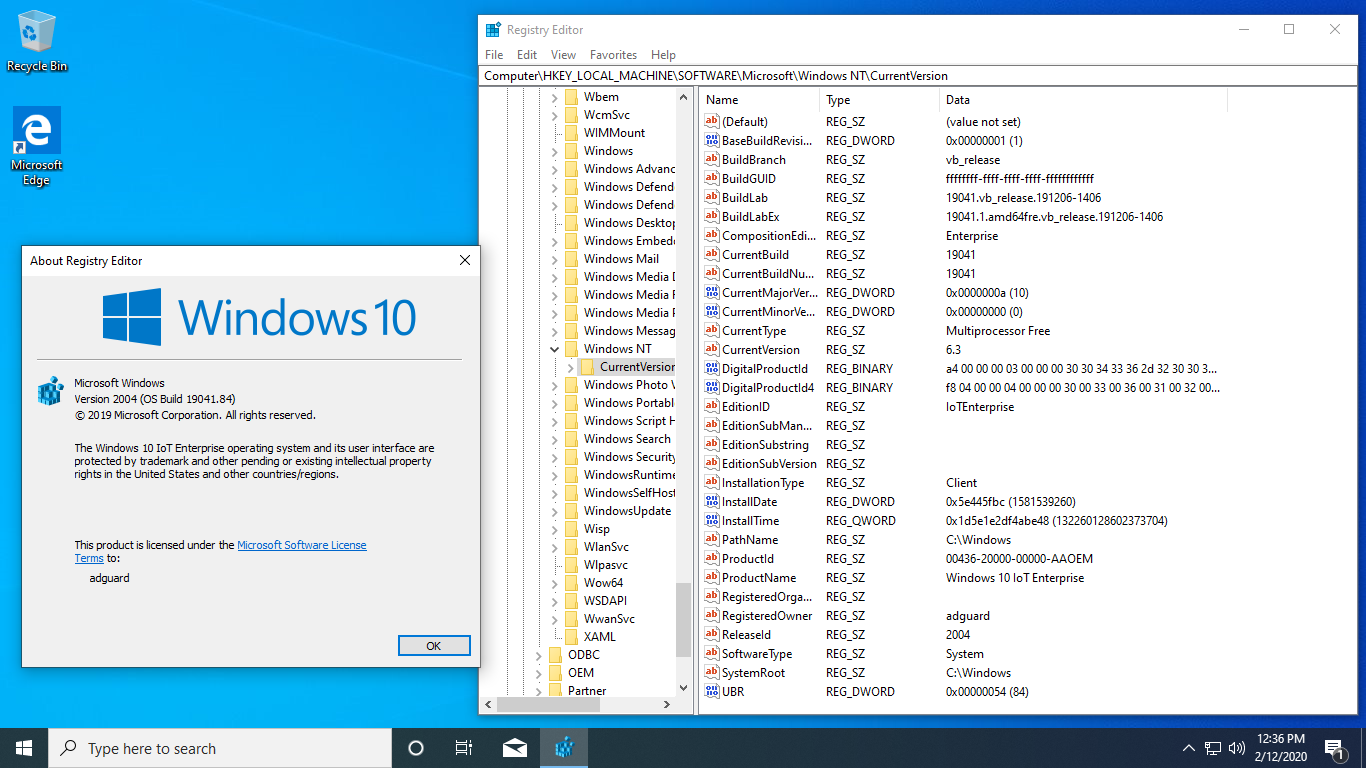This screenshot has width=1366, height=768.
Task: Open Task View on the taskbar
Action: click(x=464, y=748)
